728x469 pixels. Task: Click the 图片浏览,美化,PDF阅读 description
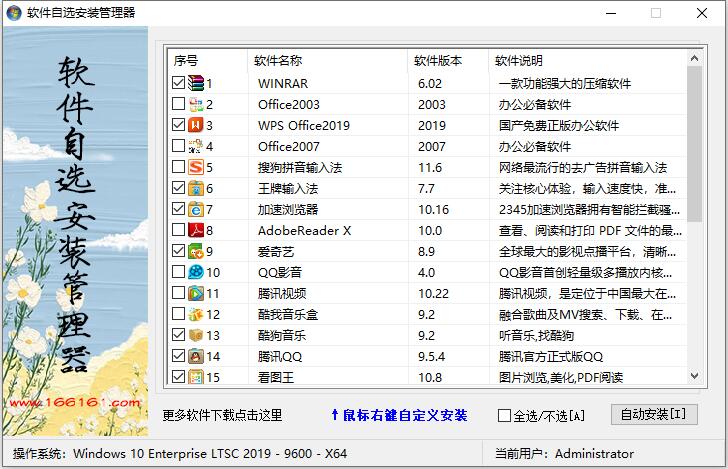coord(561,378)
